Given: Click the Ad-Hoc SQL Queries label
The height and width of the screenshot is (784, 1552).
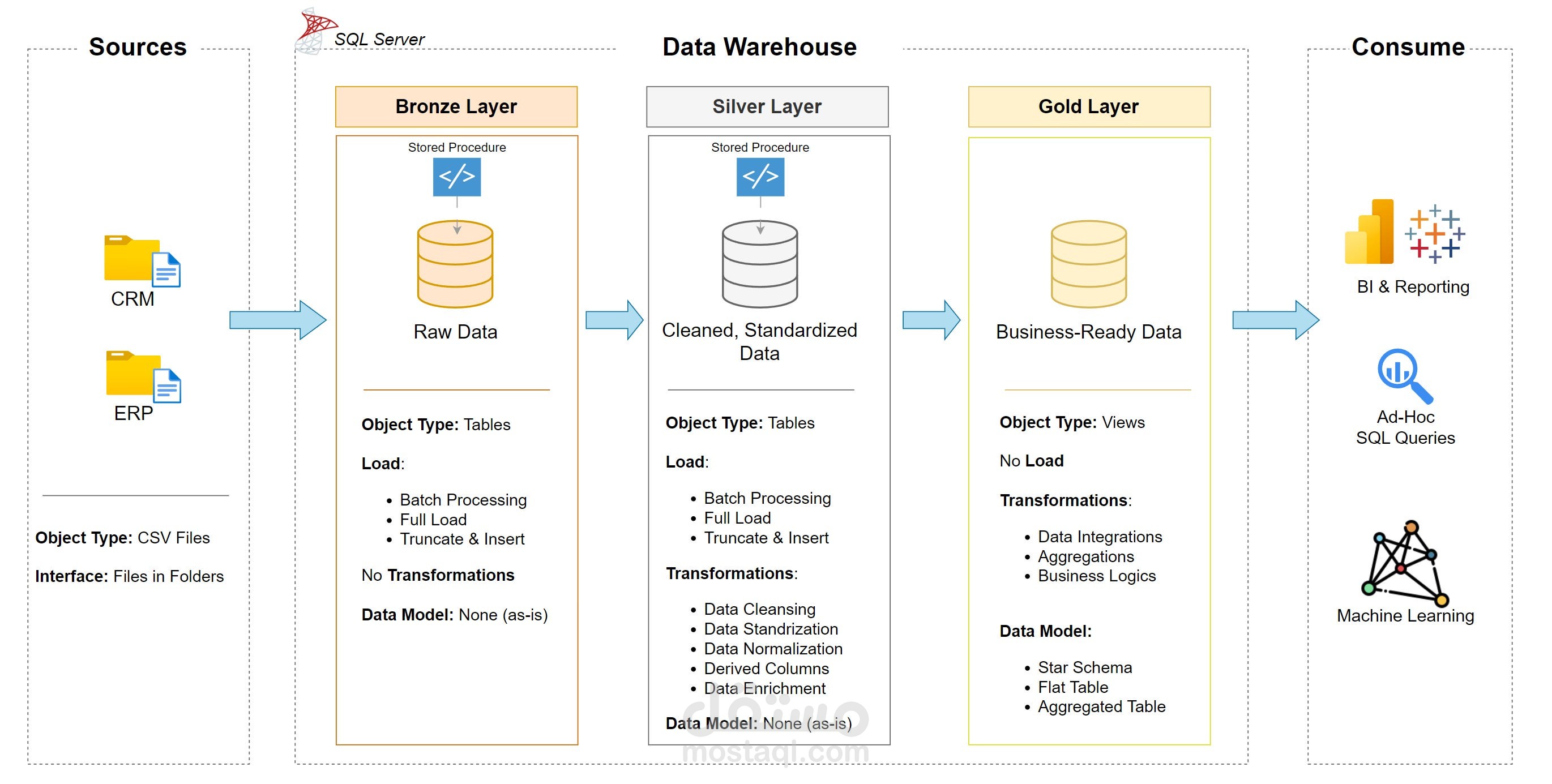Looking at the screenshot, I should (1405, 427).
